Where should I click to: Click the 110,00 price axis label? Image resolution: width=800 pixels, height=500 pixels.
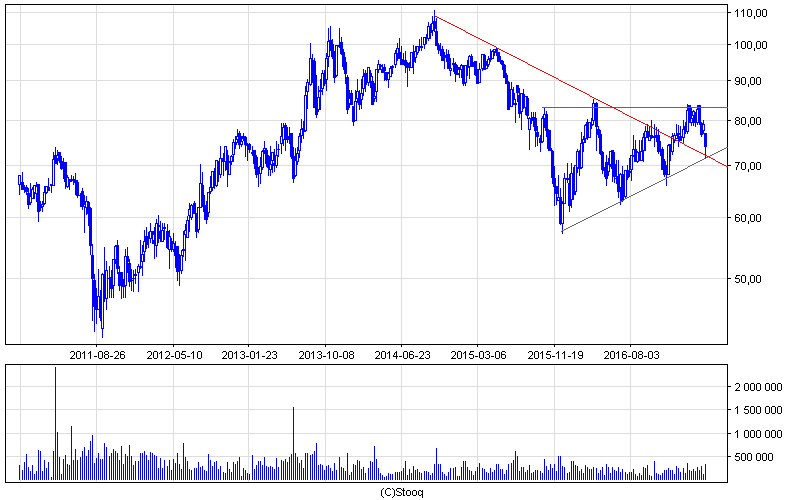point(750,13)
